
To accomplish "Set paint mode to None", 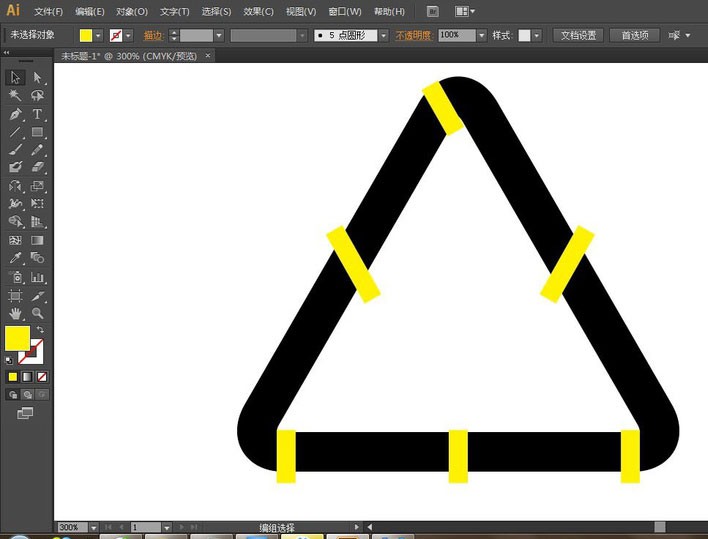I will coord(41,377).
